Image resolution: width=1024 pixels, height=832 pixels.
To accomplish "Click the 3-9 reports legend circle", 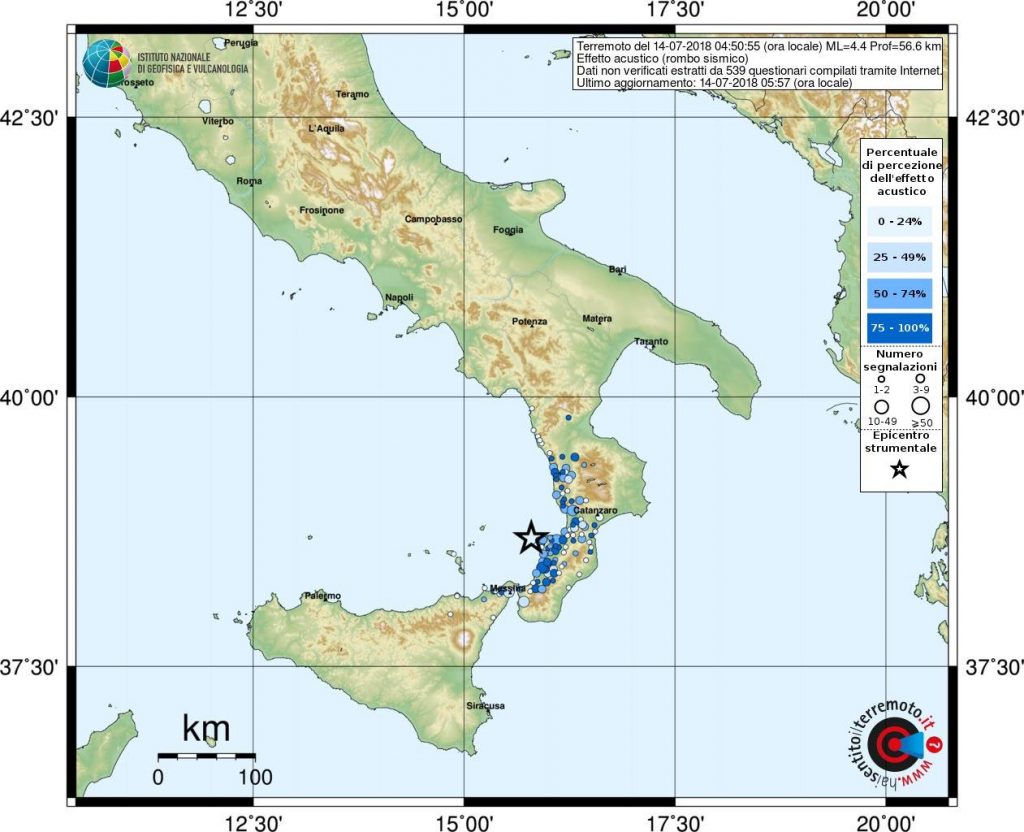I will click(x=920, y=378).
